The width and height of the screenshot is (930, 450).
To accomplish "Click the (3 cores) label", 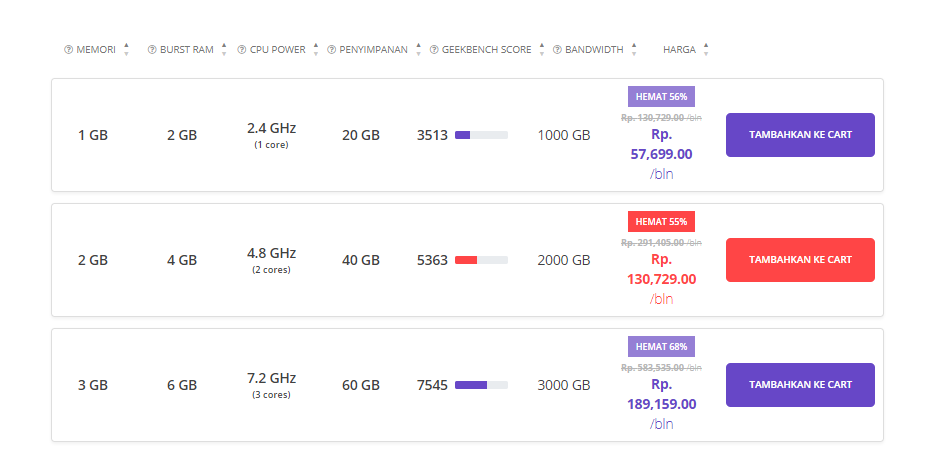I will [x=272, y=395].
